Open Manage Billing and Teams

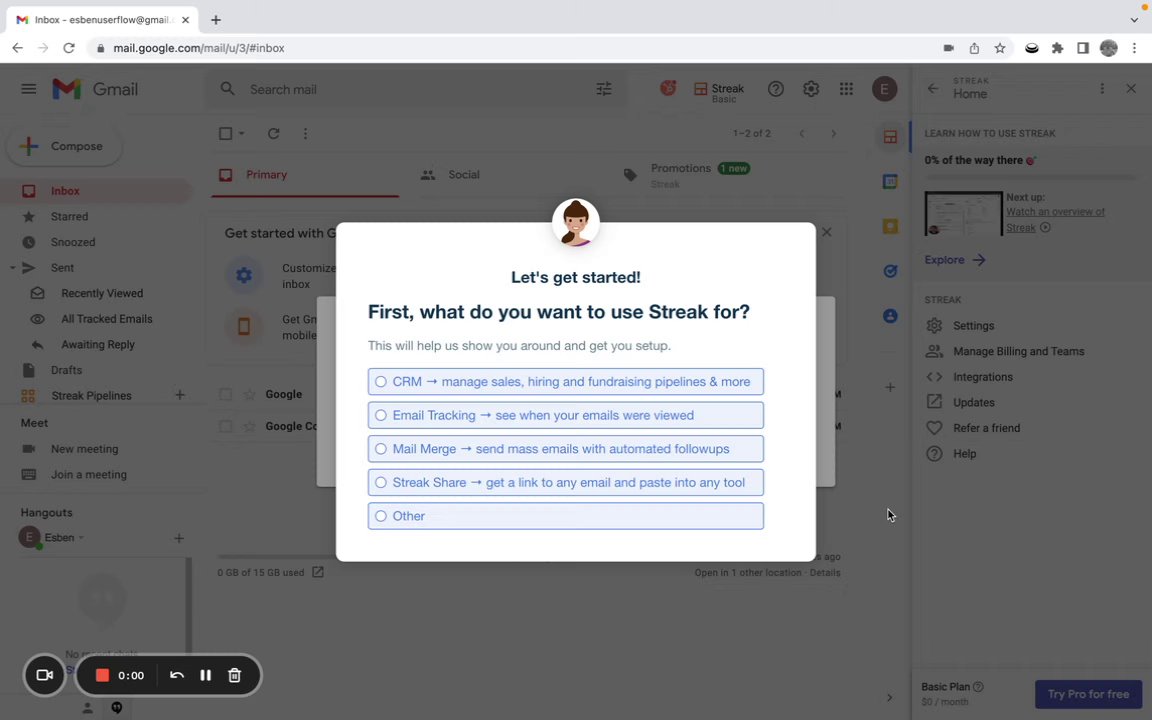click(1018, 351)
